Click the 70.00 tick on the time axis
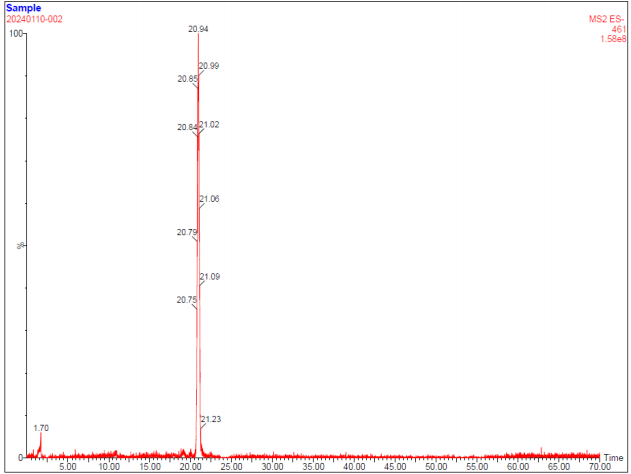Screen dimensions: 631x474 click(x=600, y=467)
